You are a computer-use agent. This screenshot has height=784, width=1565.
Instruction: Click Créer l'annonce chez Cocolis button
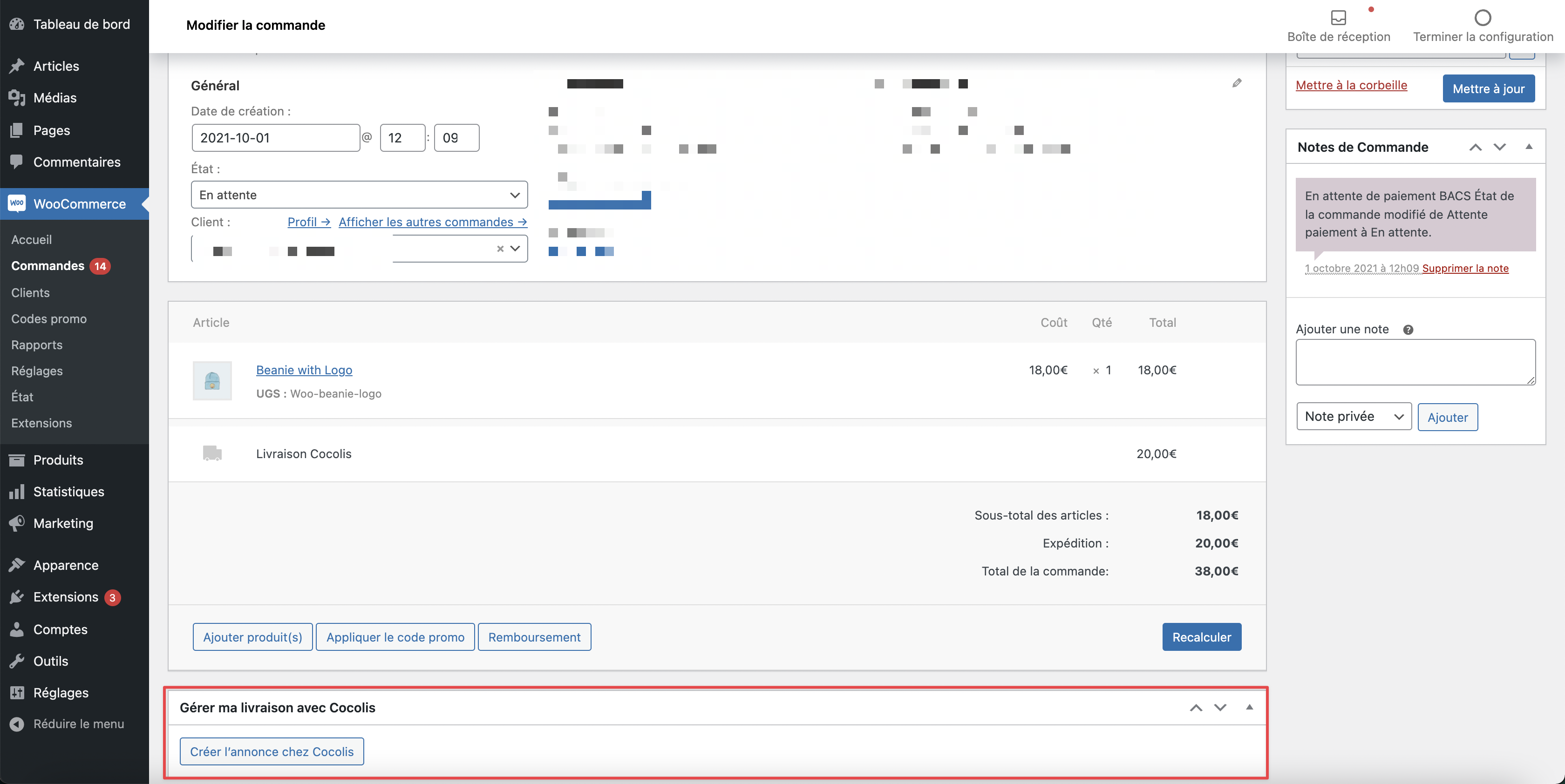[272, 752]
